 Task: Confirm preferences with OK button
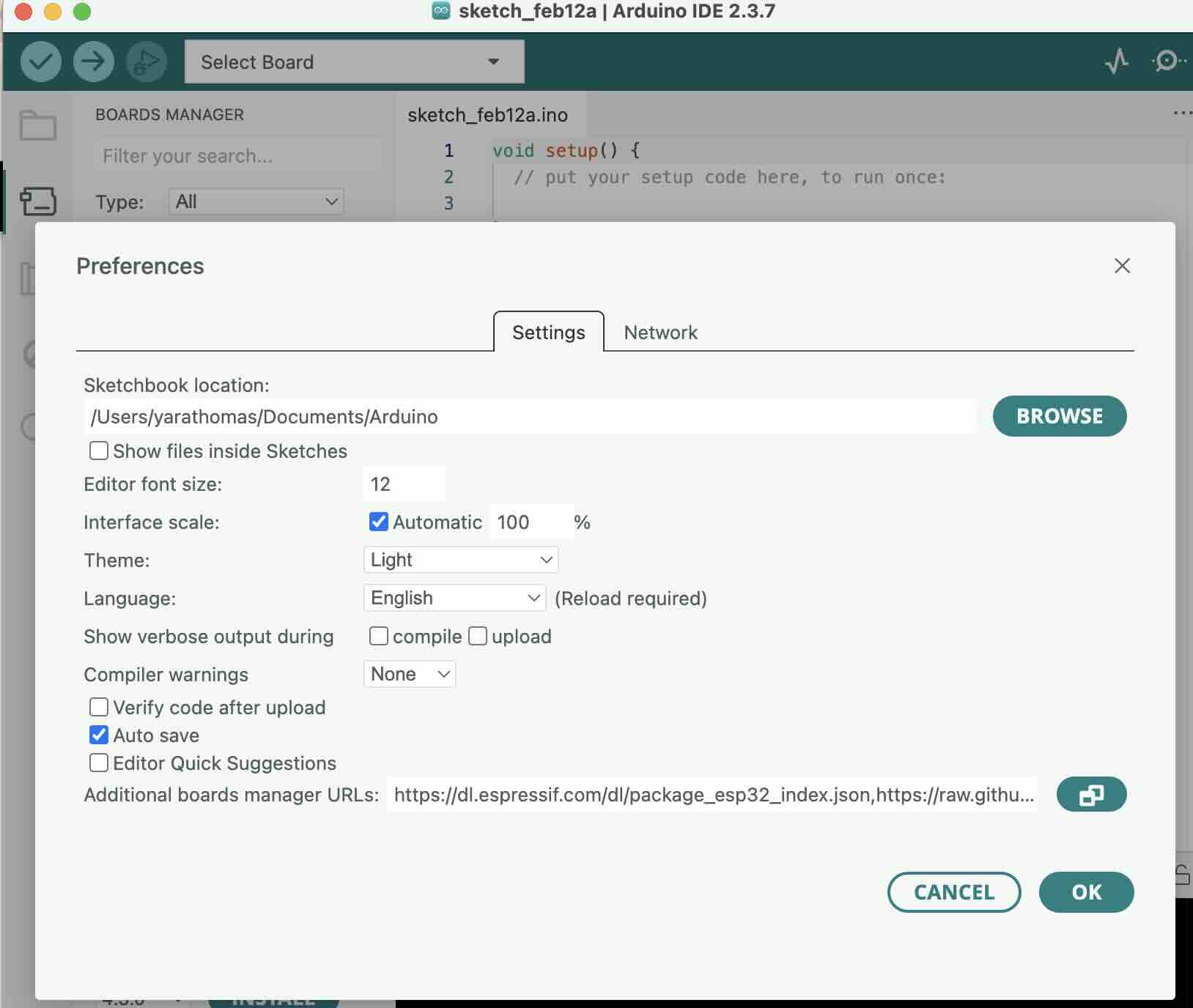[1086, 892]
